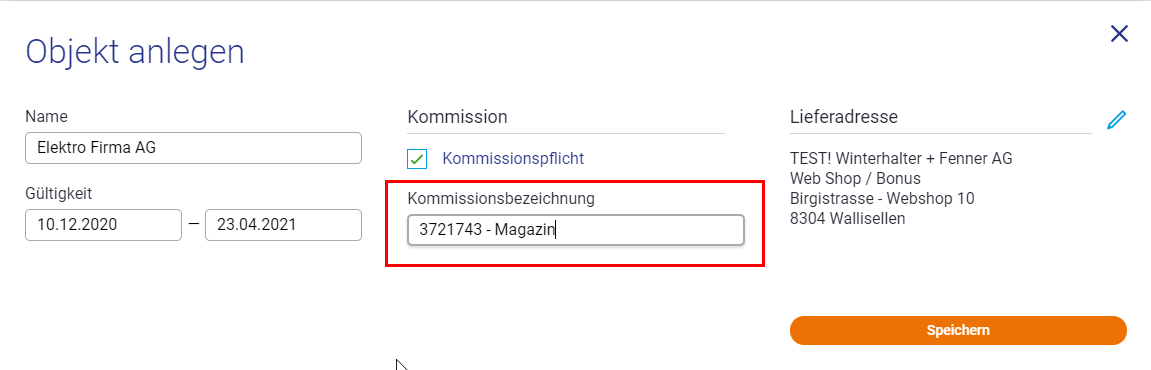Screen dimensions: 1151x370
Task: Select the Web Shop / Bonus address line
Action: (855, 178)
